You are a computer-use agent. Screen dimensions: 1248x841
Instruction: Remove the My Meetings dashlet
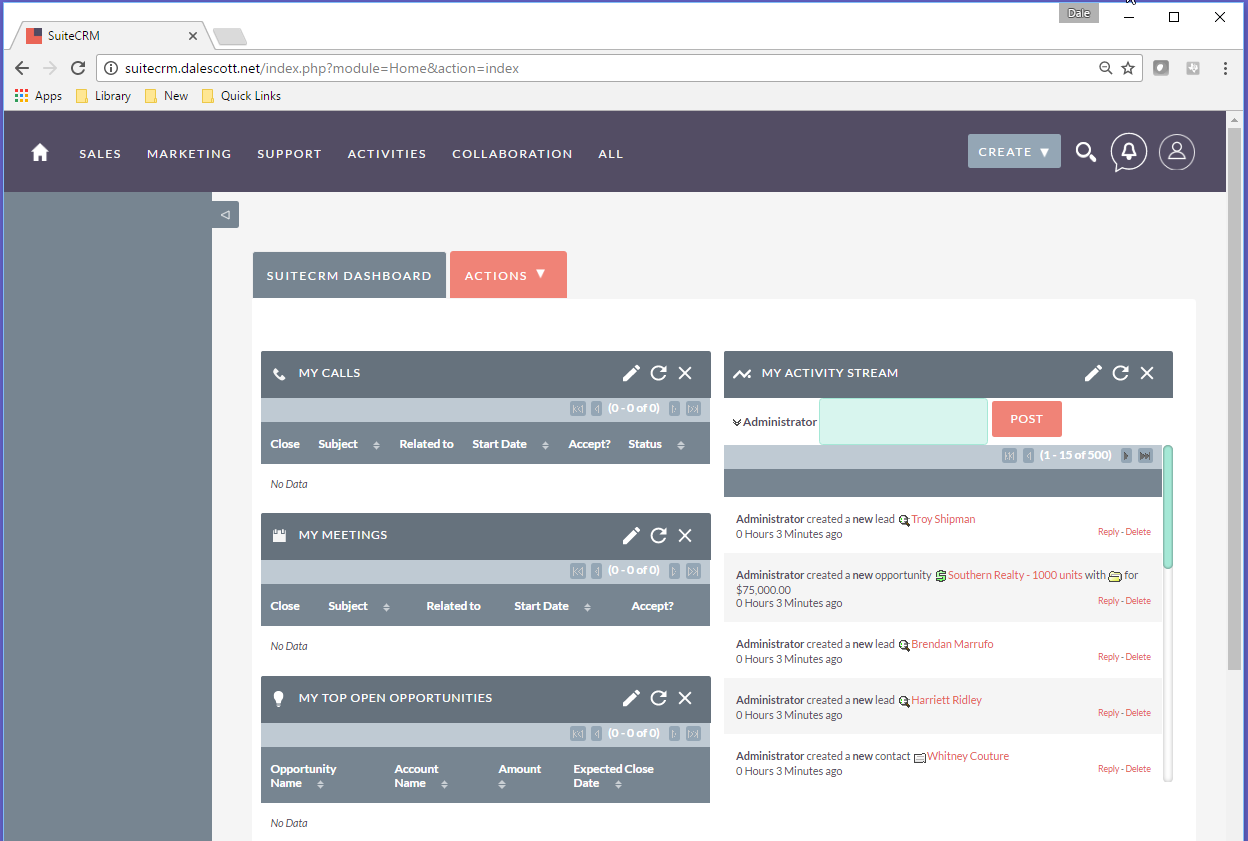685,535
